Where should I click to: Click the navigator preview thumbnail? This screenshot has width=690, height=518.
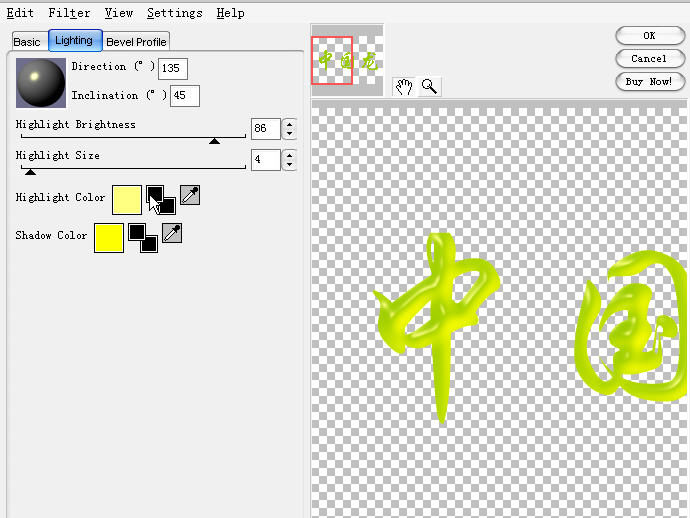click(x=347, y=60)
